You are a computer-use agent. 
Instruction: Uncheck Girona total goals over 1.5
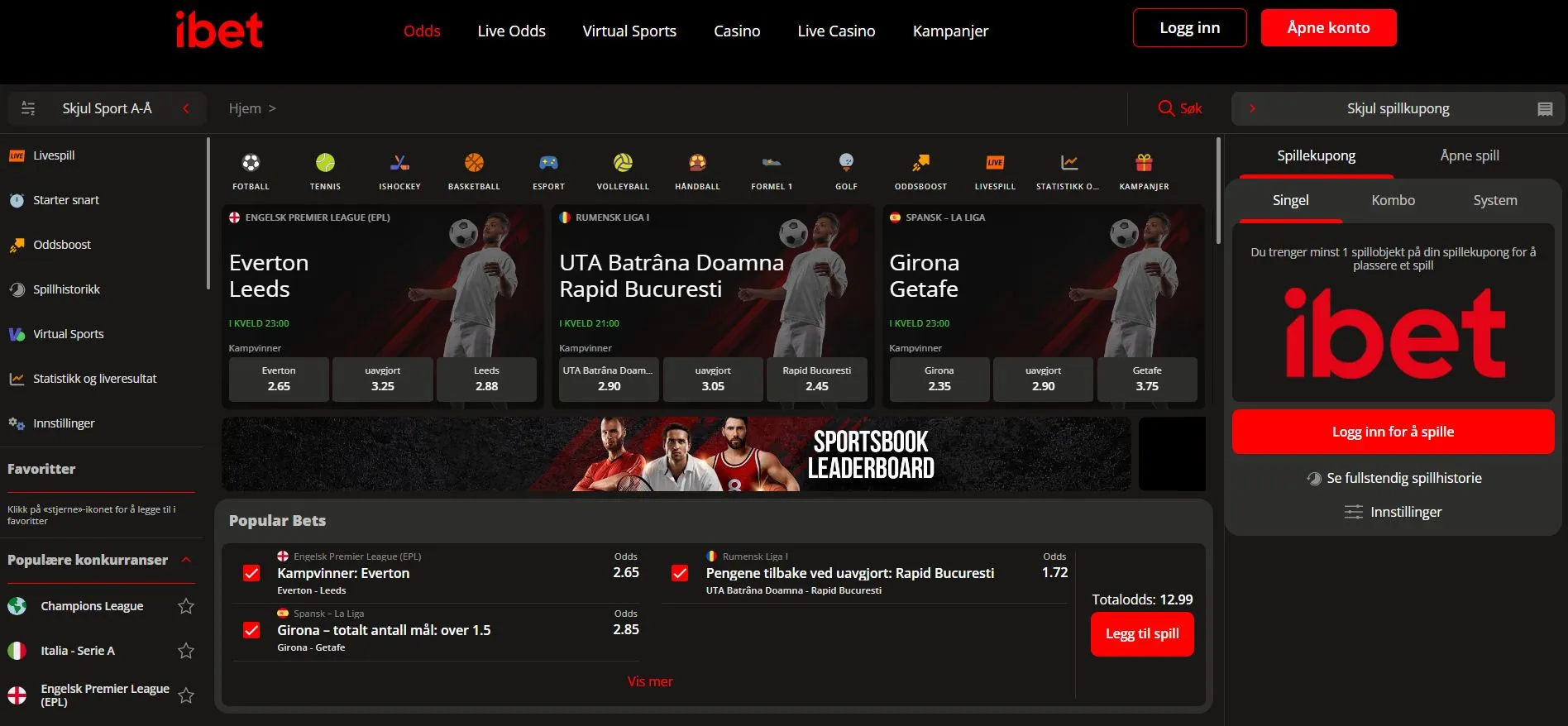pos(252,630)
